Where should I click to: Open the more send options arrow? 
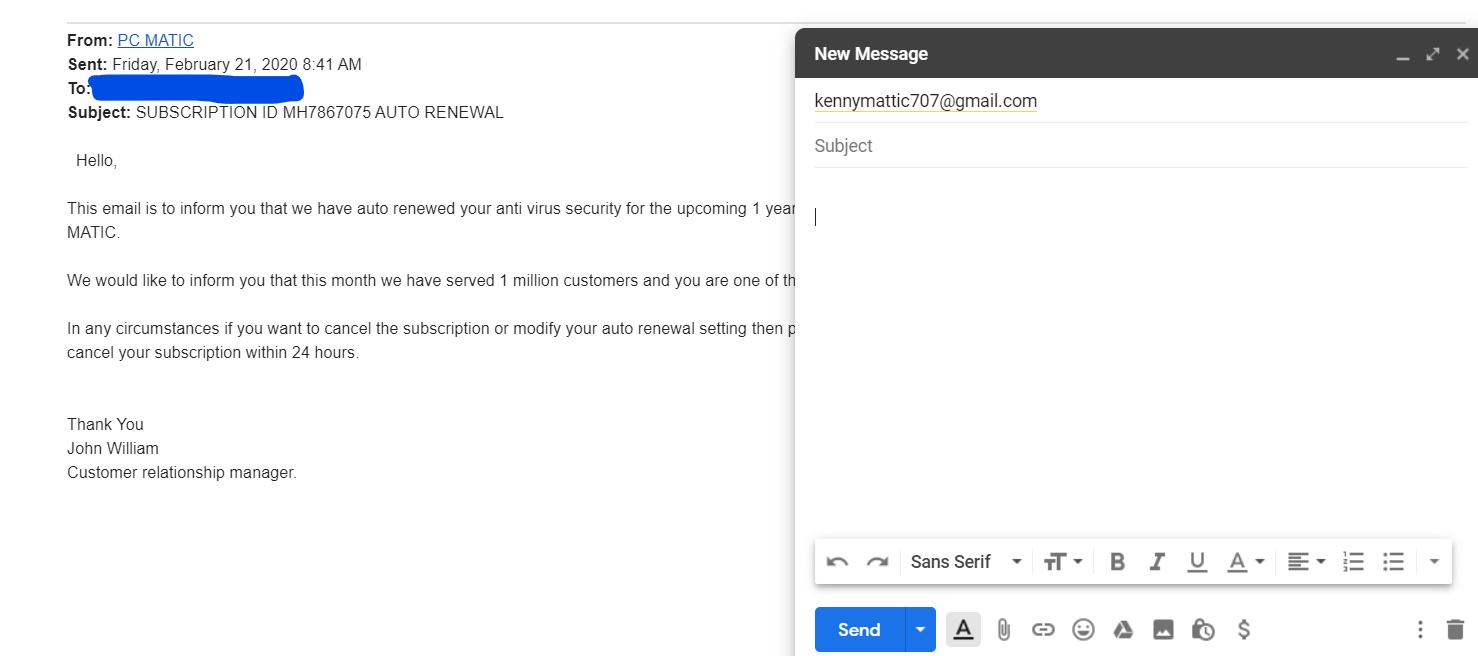tap(921, 630)
